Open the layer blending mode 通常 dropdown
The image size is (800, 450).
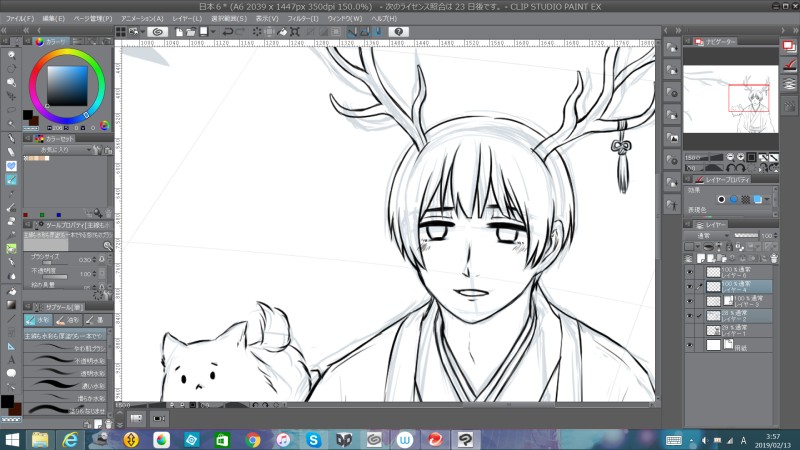[x=708, y=236]
